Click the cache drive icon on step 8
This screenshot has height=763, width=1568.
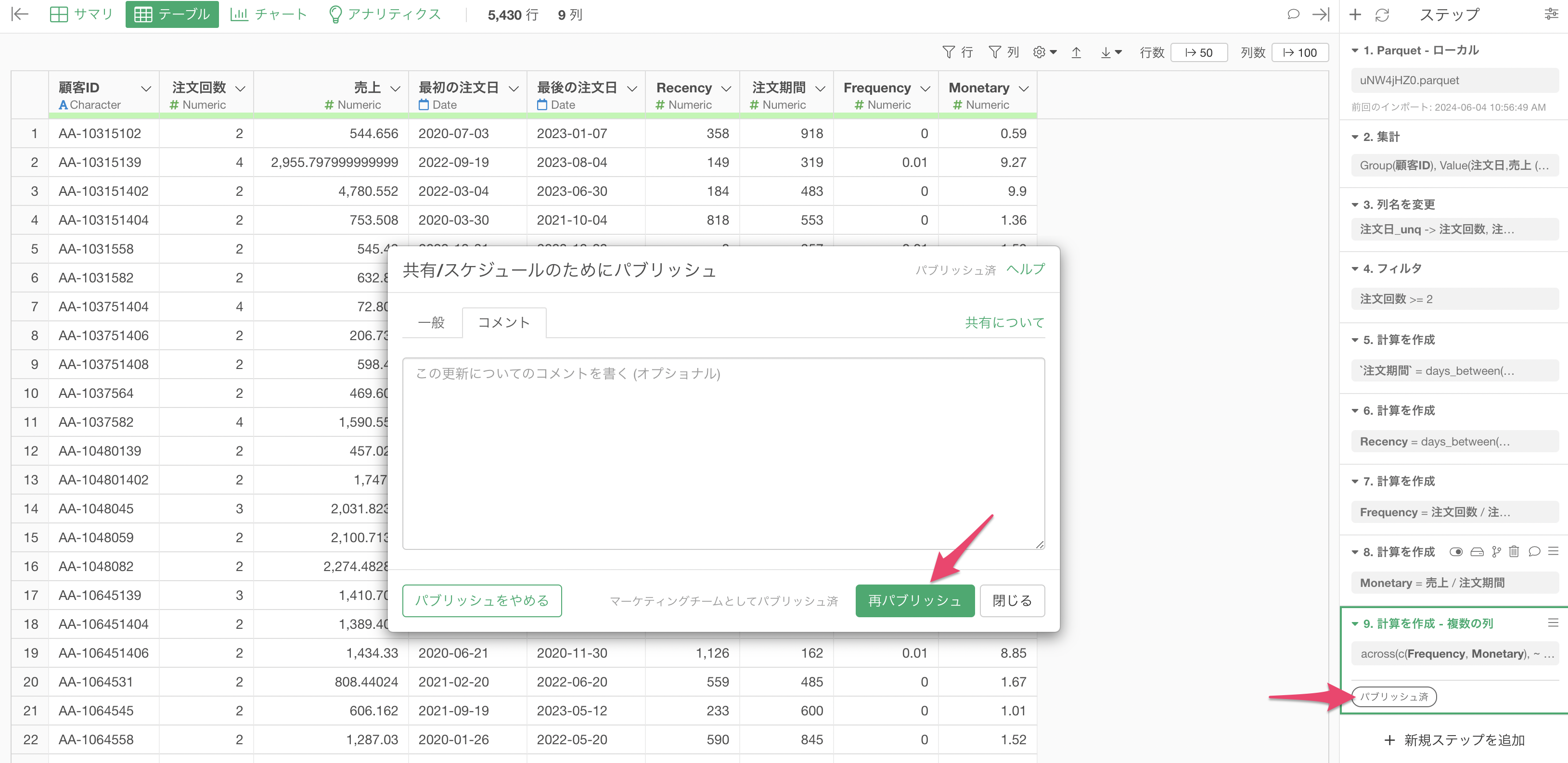click(x=1477, y=552)
